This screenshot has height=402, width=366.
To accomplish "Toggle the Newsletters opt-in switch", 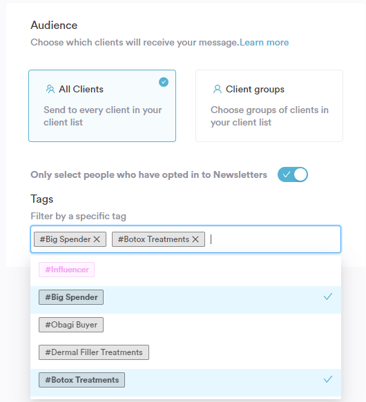I will [x=293, y=174].
